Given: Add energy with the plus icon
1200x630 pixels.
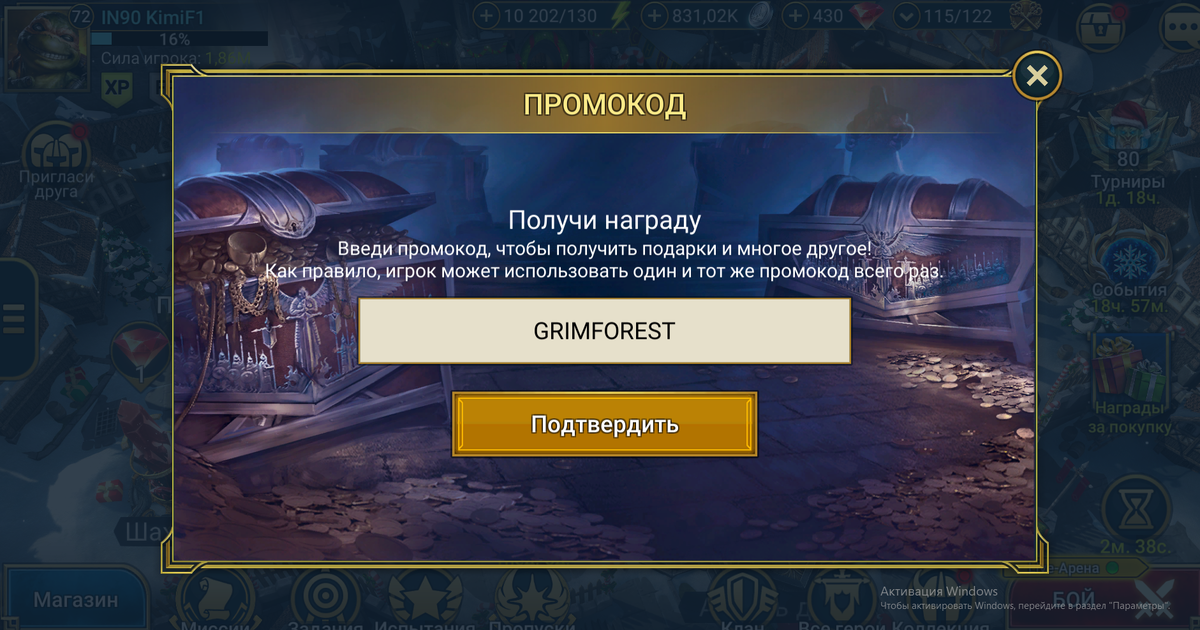Looking at the screenshot, I should click(486, 16).
